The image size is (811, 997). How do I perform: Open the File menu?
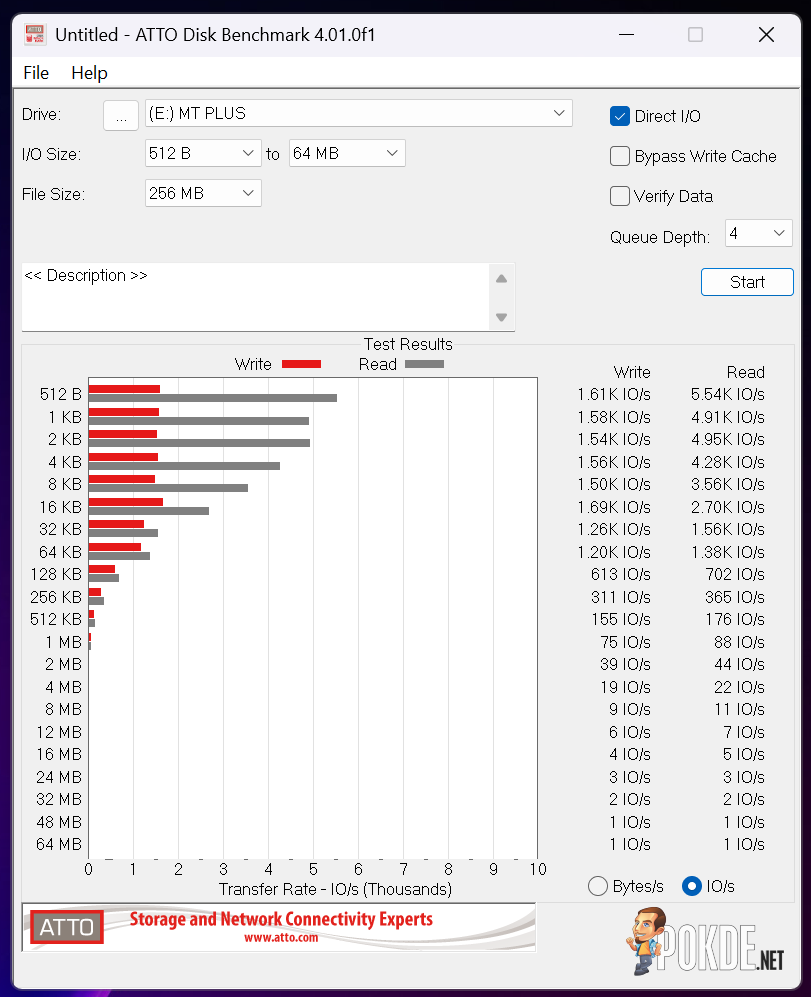click(x=36, y=73)
